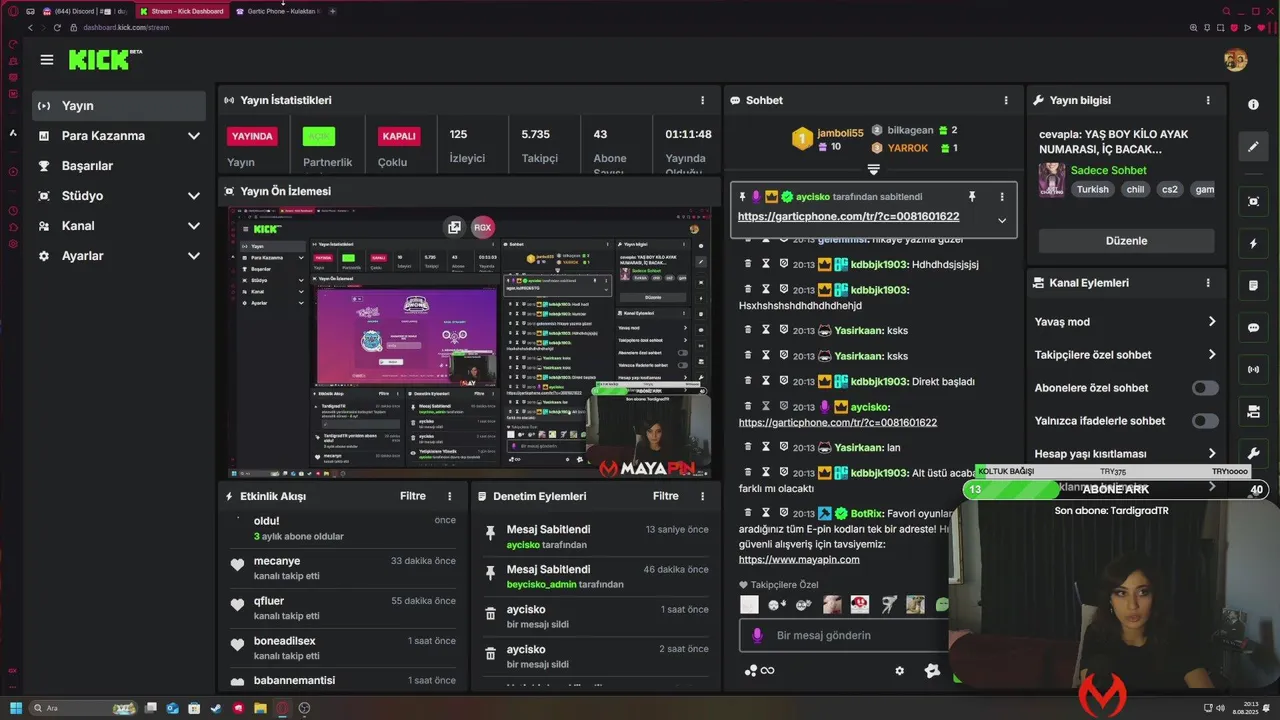Image resolution: width=1280 pixels, height=720 pixels.
Task: Select Yayın in sidebar
Action: pos(118,106)
